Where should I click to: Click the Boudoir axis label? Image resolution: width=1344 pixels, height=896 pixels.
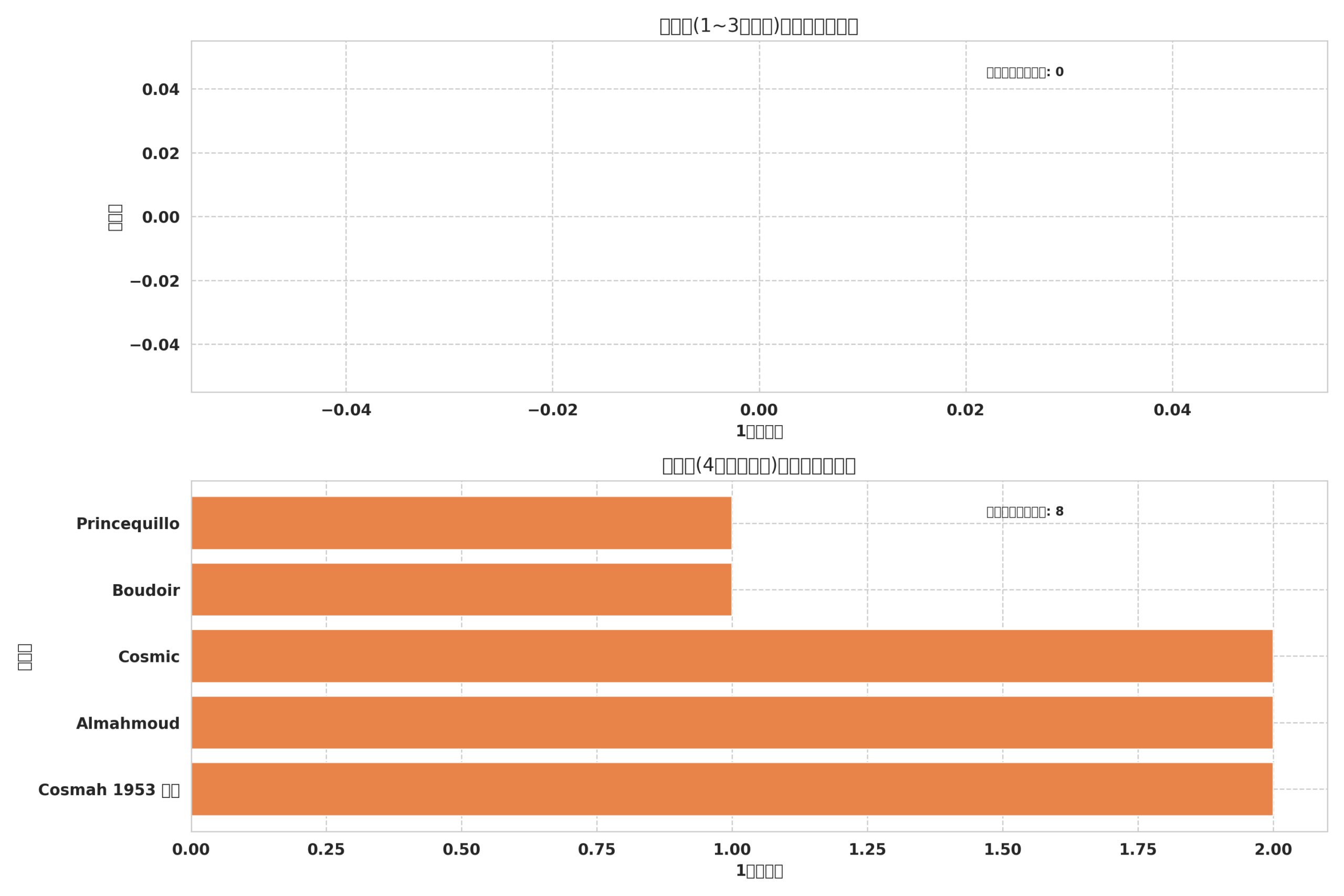pos(146,591)
